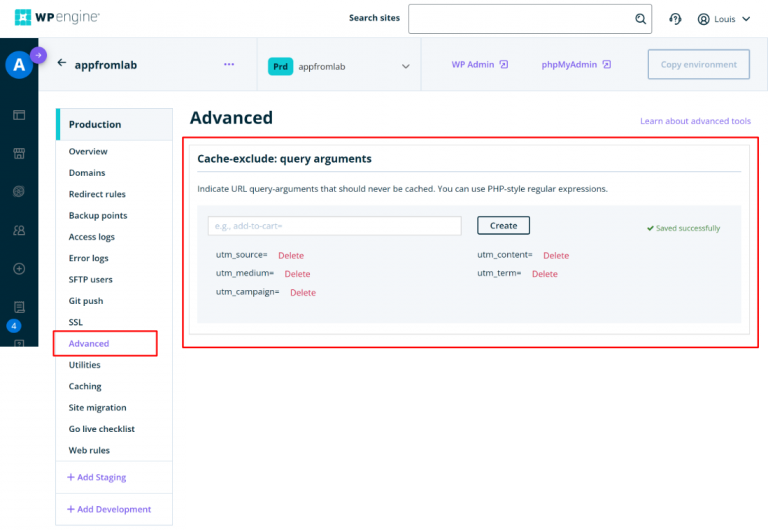Image resolution: width=768 pixels, height=531 pixels.
Task: Click the blue notification badge showing 4
Action: 14,326
